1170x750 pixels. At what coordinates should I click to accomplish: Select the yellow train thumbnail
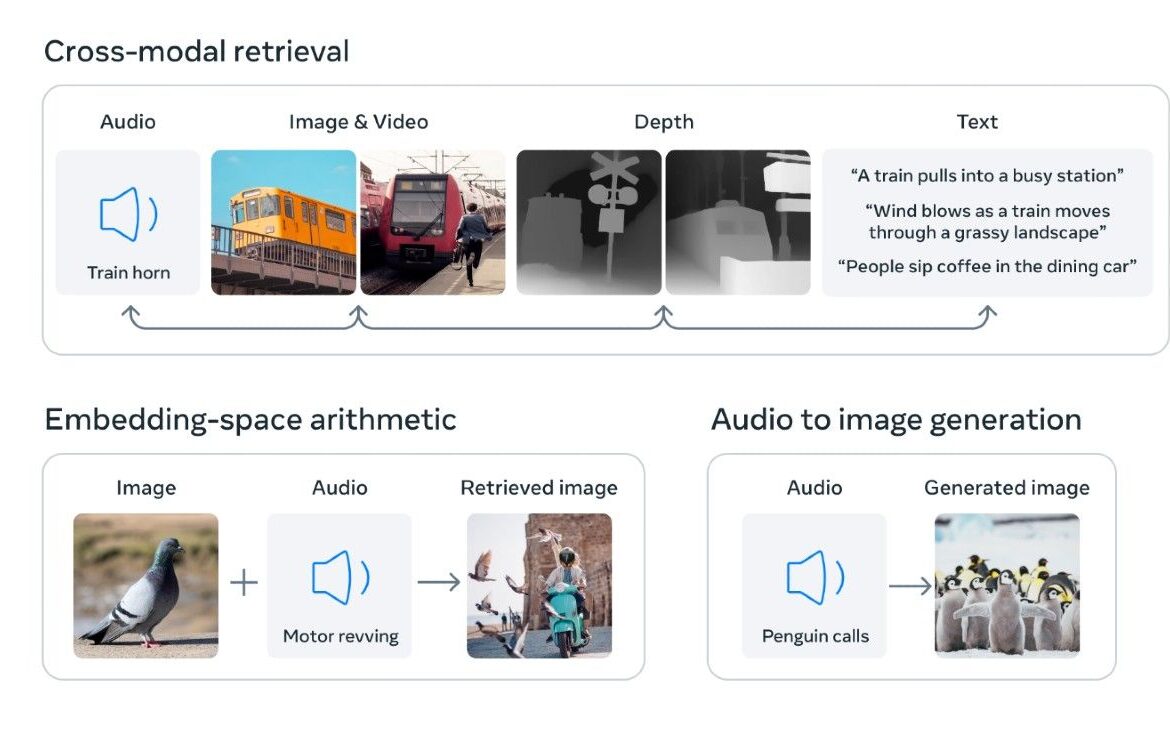(284, 222)
